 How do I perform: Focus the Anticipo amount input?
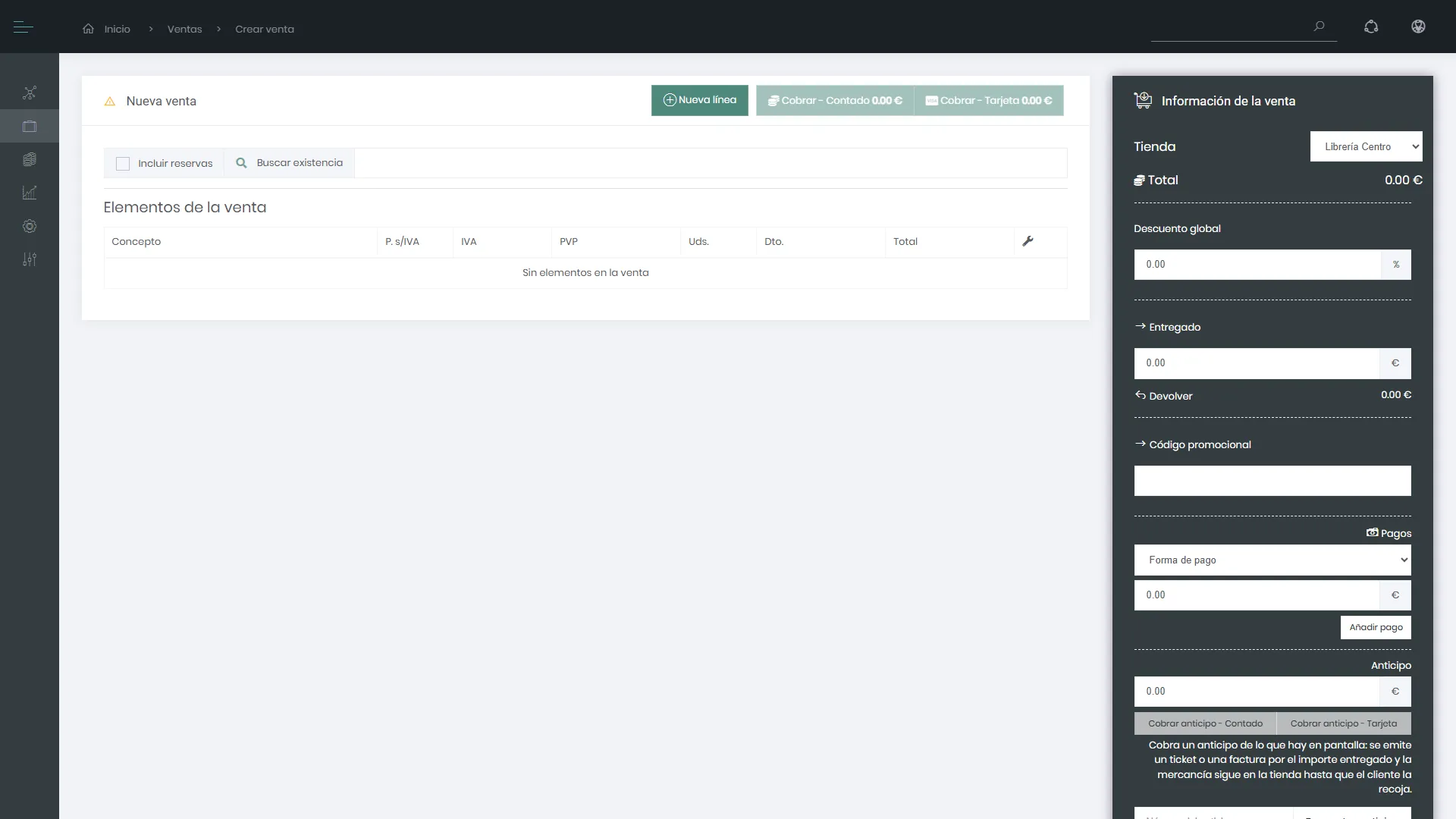click(x=1257, y=692)
